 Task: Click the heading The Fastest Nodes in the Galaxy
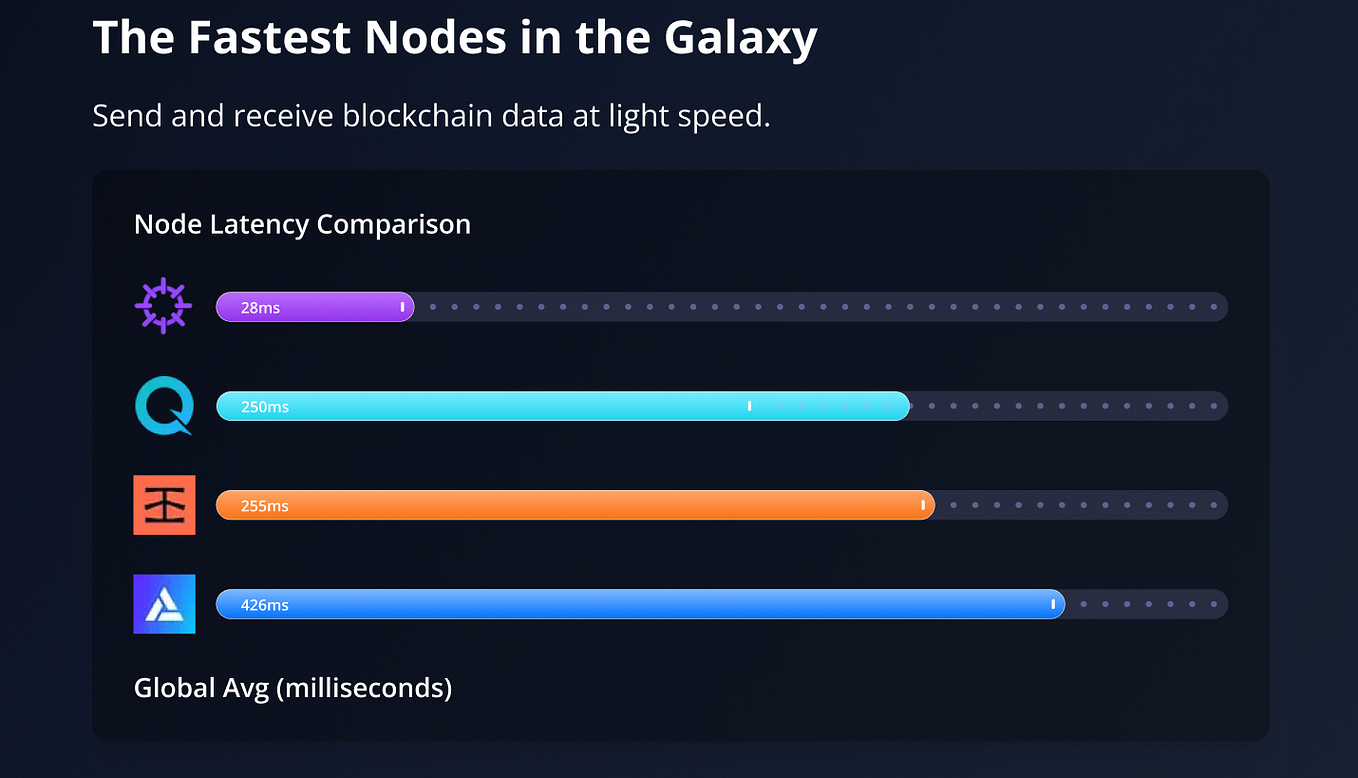coord(454,38)
